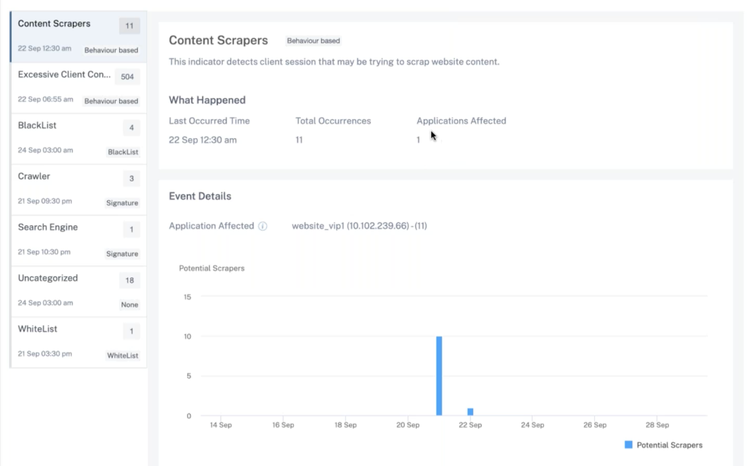Click the timestamp 22 Sep 06:55 am

click(45, 100)
